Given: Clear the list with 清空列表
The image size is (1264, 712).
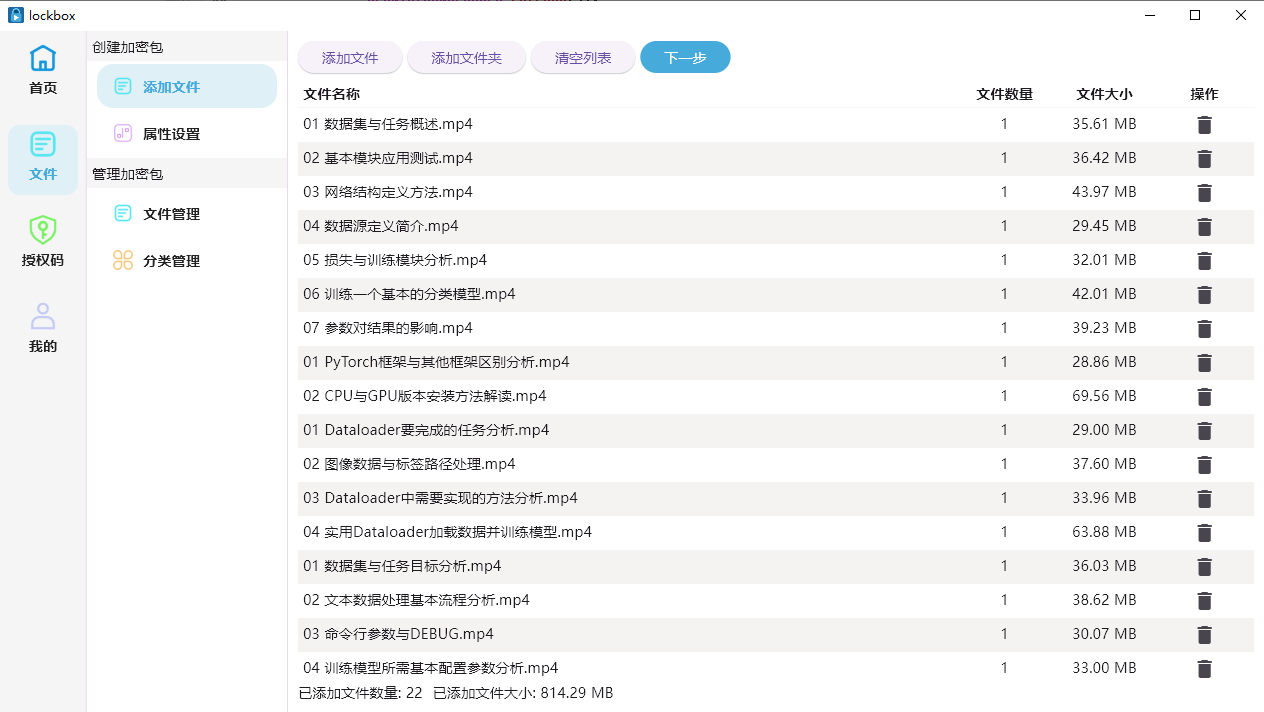Looking at the screenshot, I should coord(583,58).
